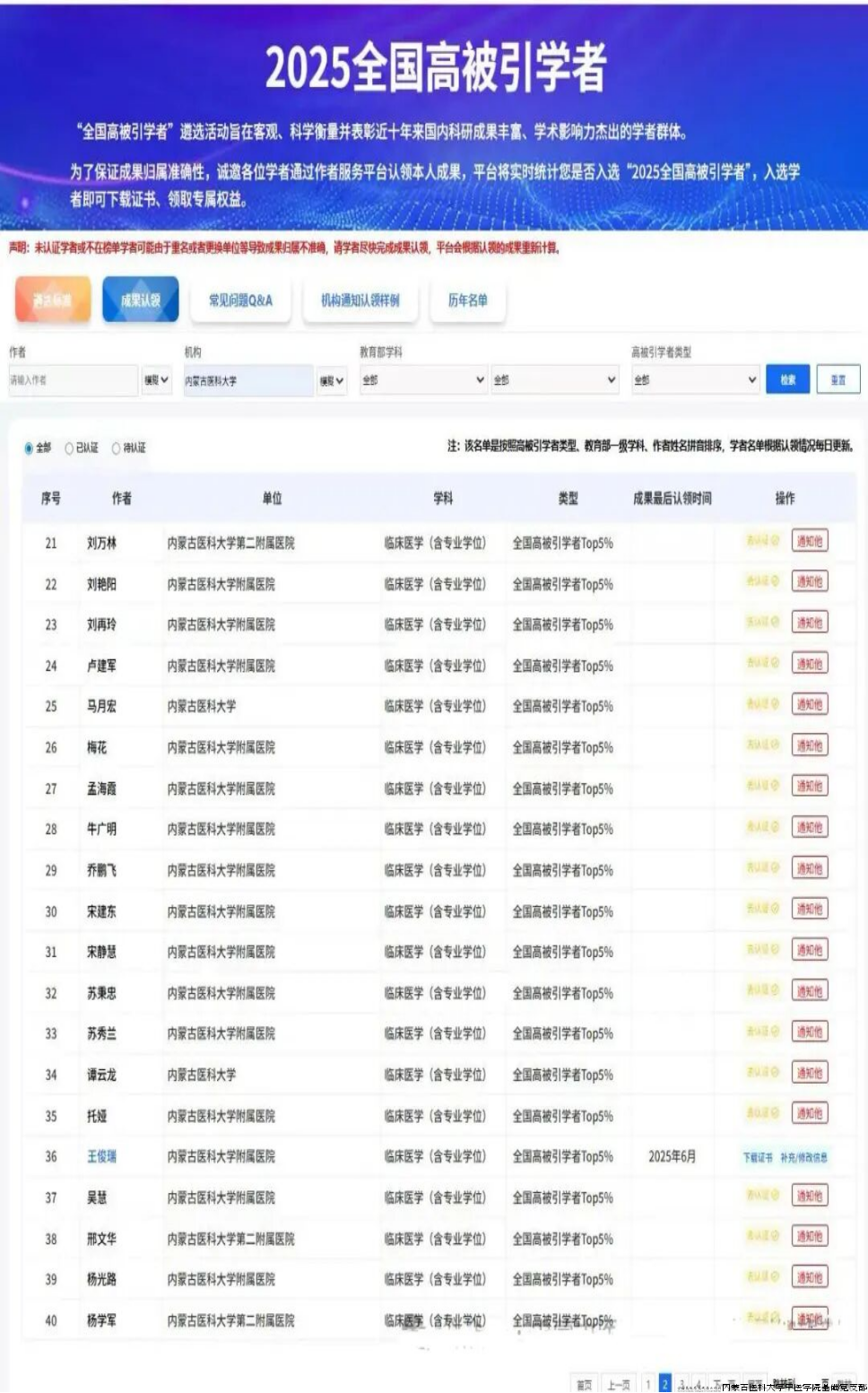Viewport: 868px width, 1393px height.
Task: Click the 请输入作者 author input field
Action: (x=73, y=380)
